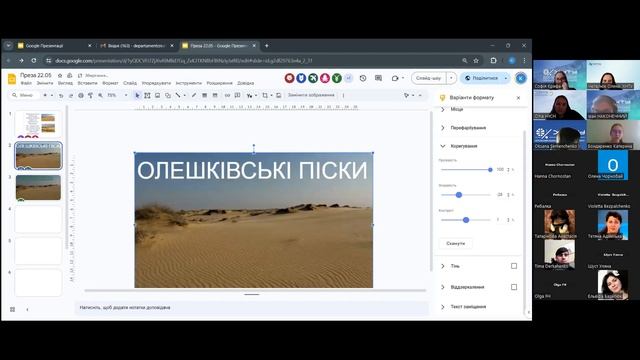This screenshot has width=640, height=360.
Task: Open the Слайд menu
Action: pyautogui.click(x=130, y=83)
